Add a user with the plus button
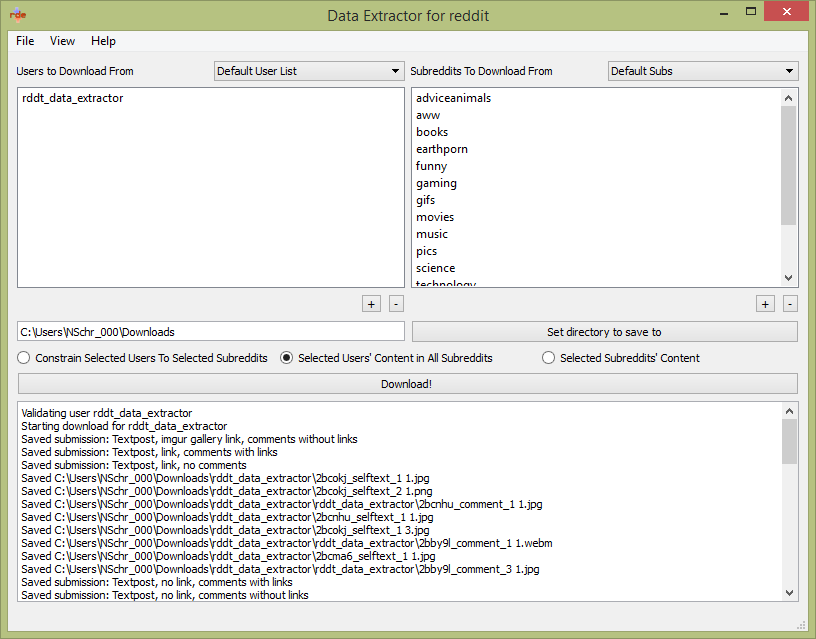This screenshot has height=639, width=816. tap(371, 304)
